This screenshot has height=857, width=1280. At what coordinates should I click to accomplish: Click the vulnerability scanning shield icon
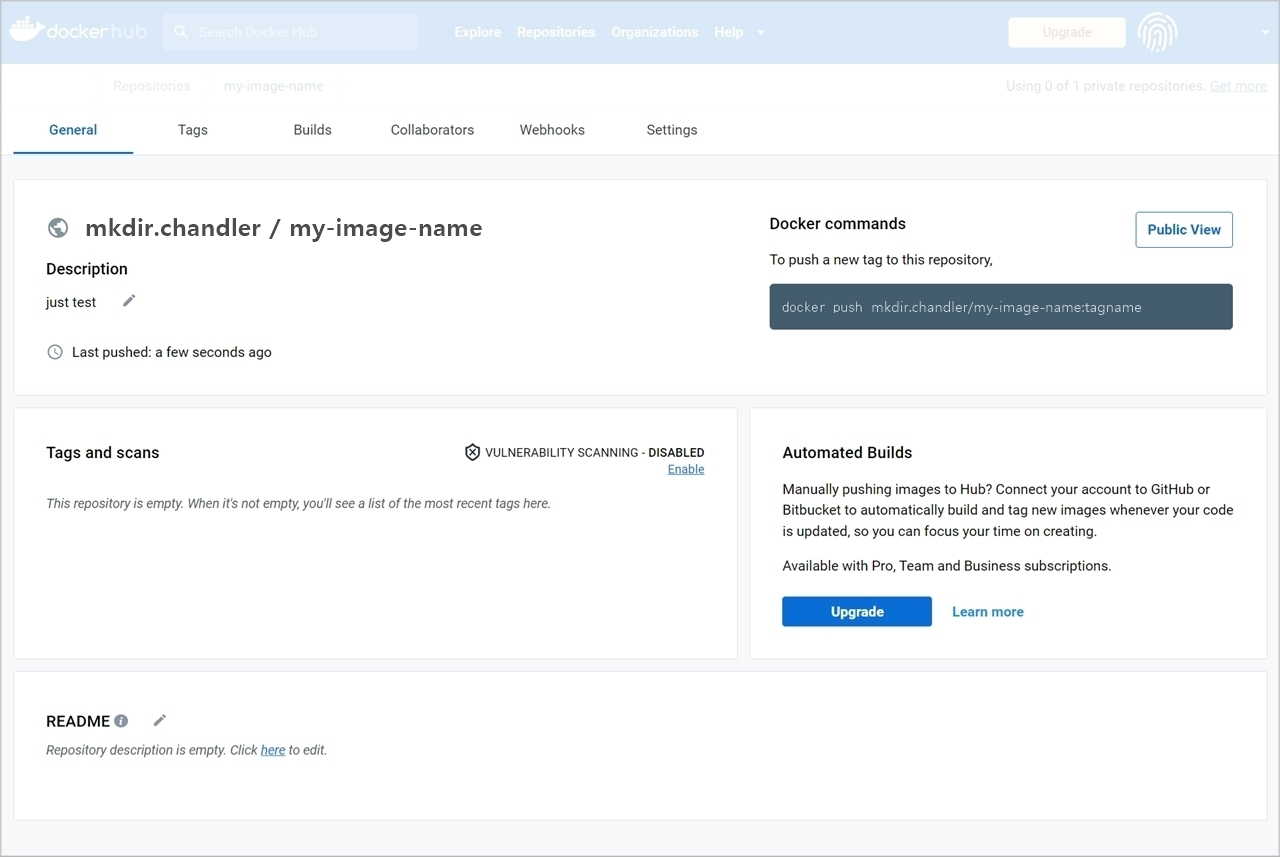[472, 452]
